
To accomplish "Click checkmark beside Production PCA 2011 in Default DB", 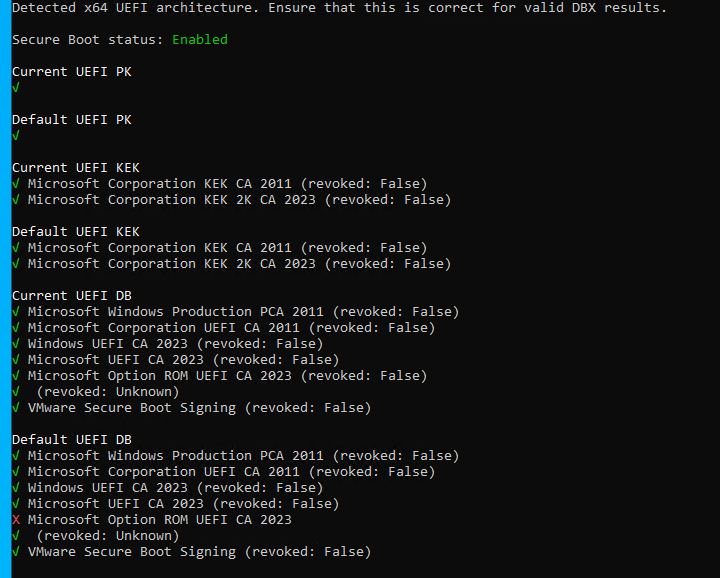I will point(16,456).
